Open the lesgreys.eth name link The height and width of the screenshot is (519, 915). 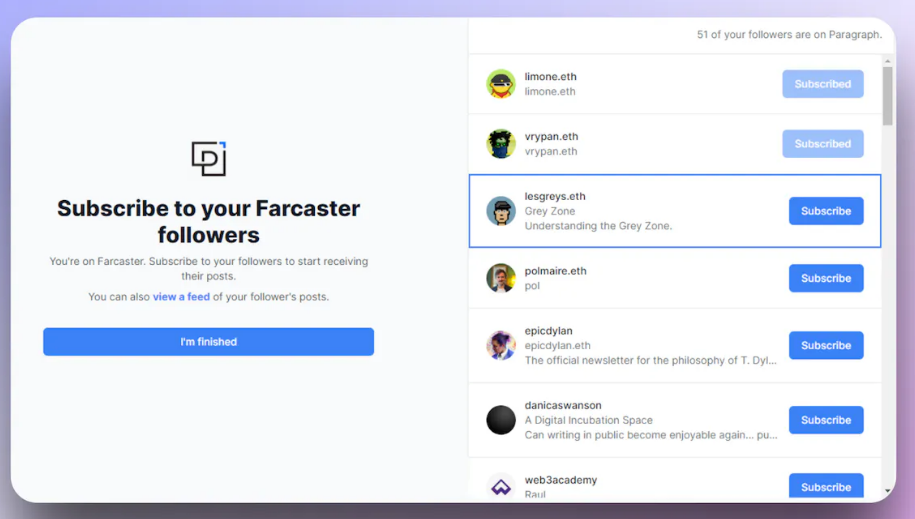click(x=555, y=197)
